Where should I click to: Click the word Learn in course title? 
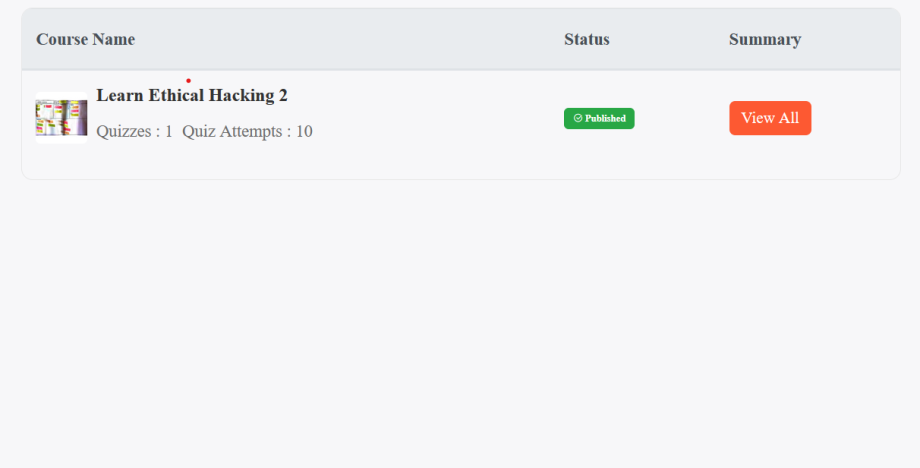(120, 96)
